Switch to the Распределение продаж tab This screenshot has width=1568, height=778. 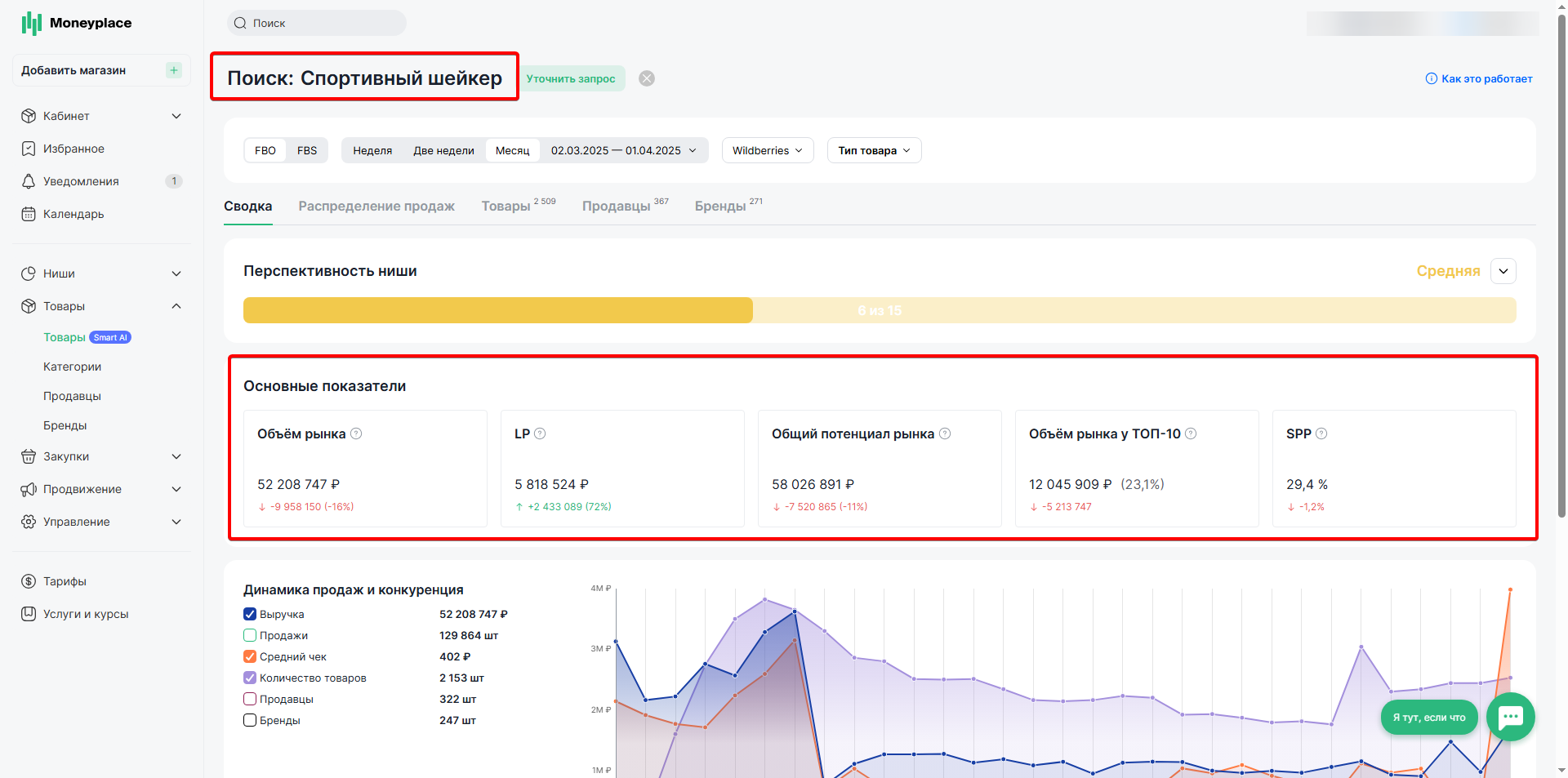tap(376, 207)
